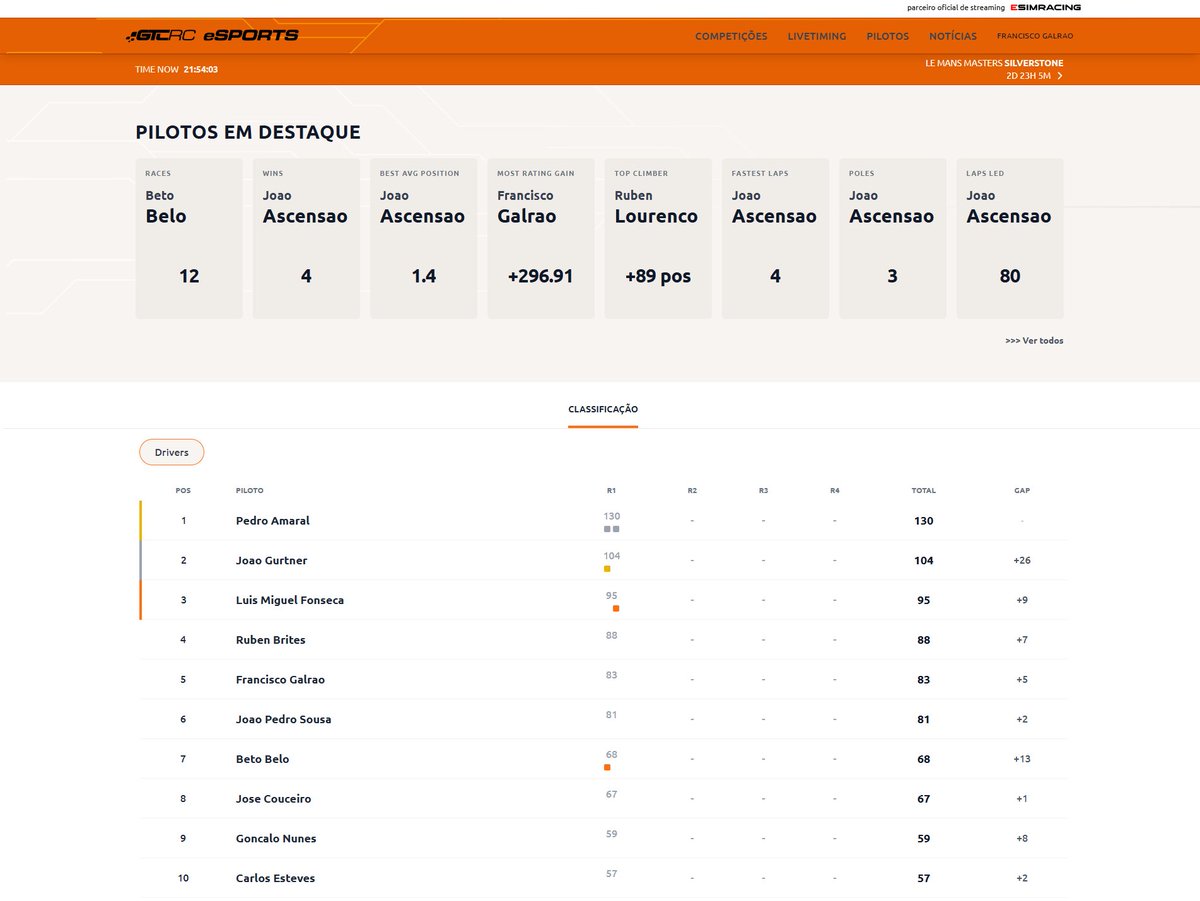The height and width of the screenshot is (901, 1200).
Task: Click driver name Luis Miguel Fonseca
Action: pos(290,600)
